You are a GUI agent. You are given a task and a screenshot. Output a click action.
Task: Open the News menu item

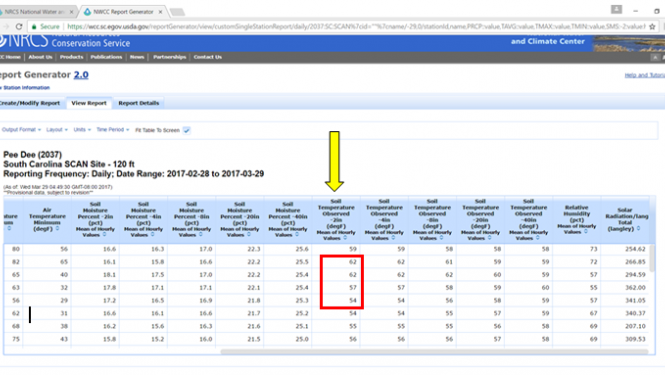click(137, 57)
